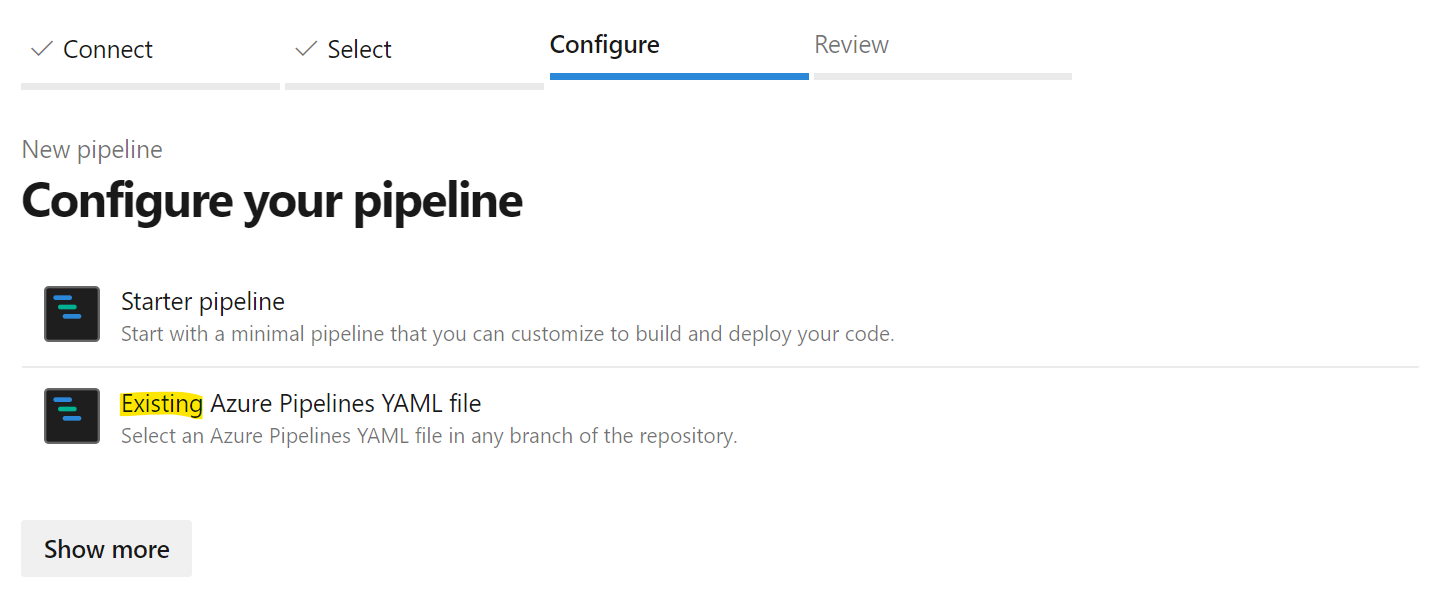Open the Configure step tab
1440x600 pixels.
point(604,45)
